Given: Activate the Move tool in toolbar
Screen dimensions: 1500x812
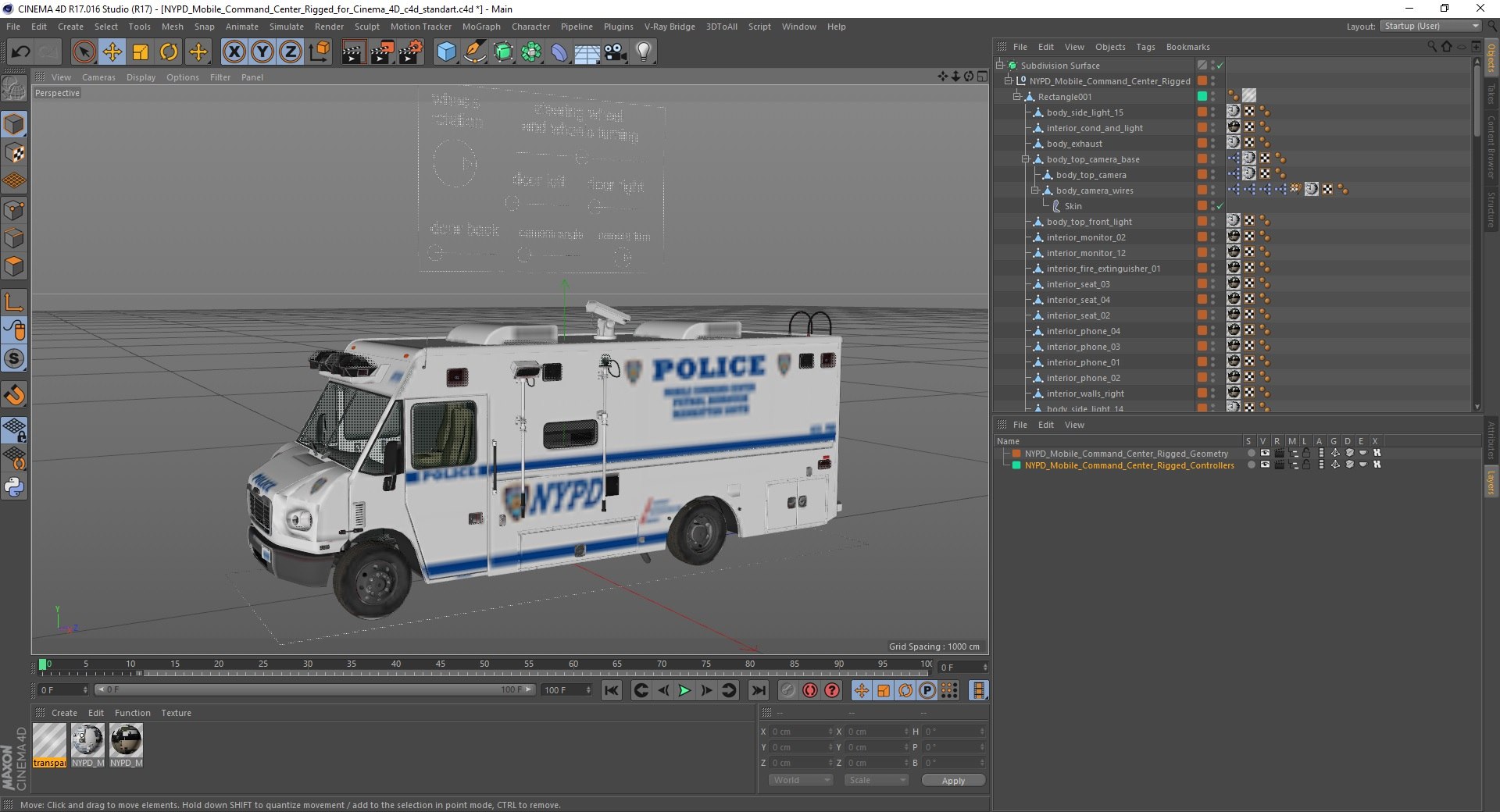Looking at the screenshot, I should pyautogui.click(x=112, y=52).
